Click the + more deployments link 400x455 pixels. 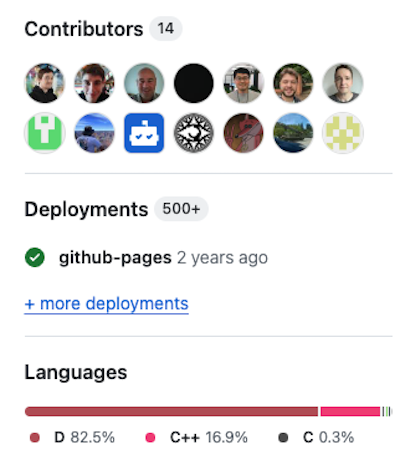click(107, 304)
